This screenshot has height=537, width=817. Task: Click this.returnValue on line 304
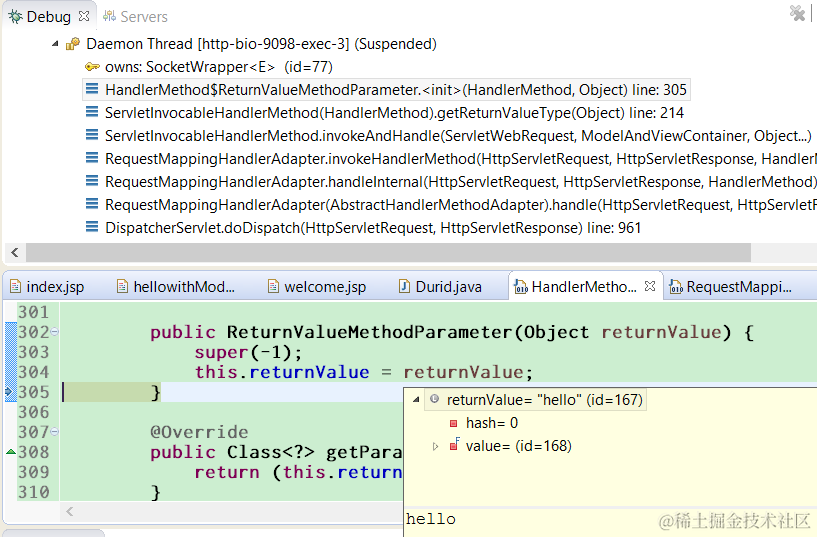tap(282, 372)
